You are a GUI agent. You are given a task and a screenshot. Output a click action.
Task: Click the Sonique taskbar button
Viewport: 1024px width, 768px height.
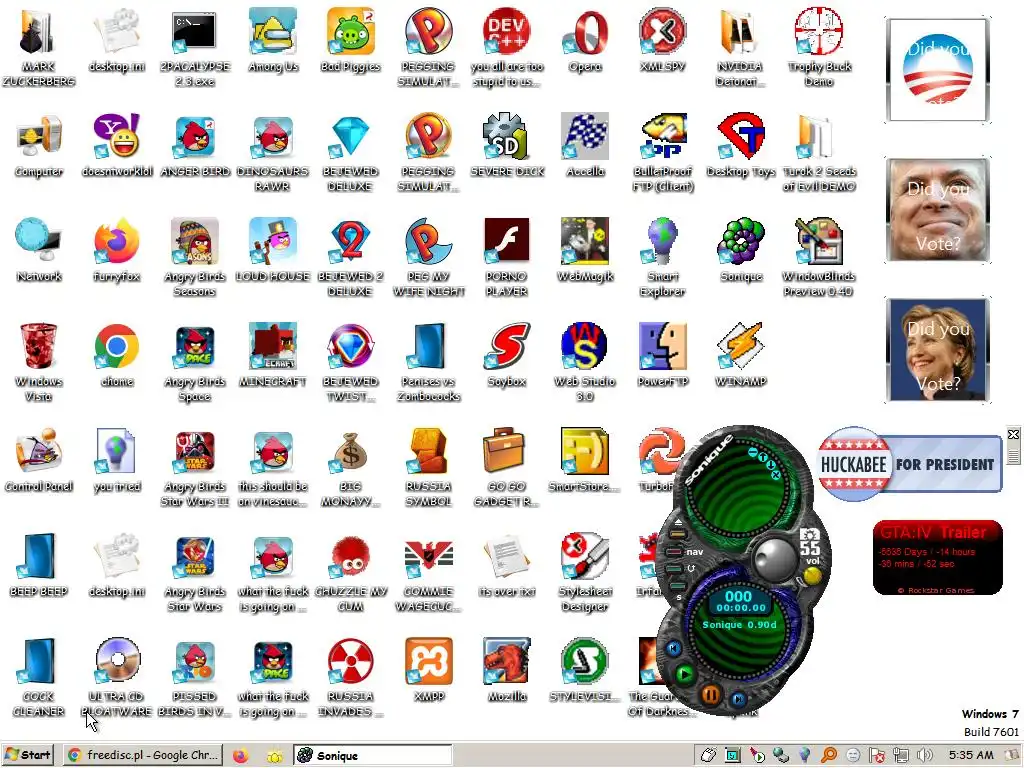(372, 755)
